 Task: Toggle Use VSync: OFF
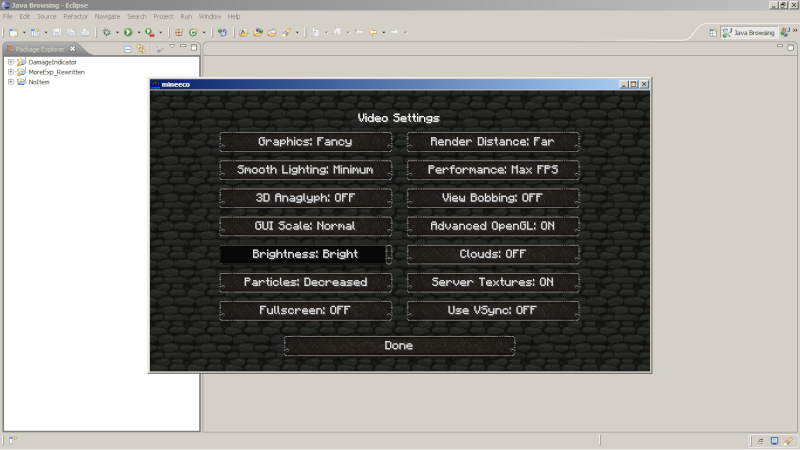coord(493,310)
